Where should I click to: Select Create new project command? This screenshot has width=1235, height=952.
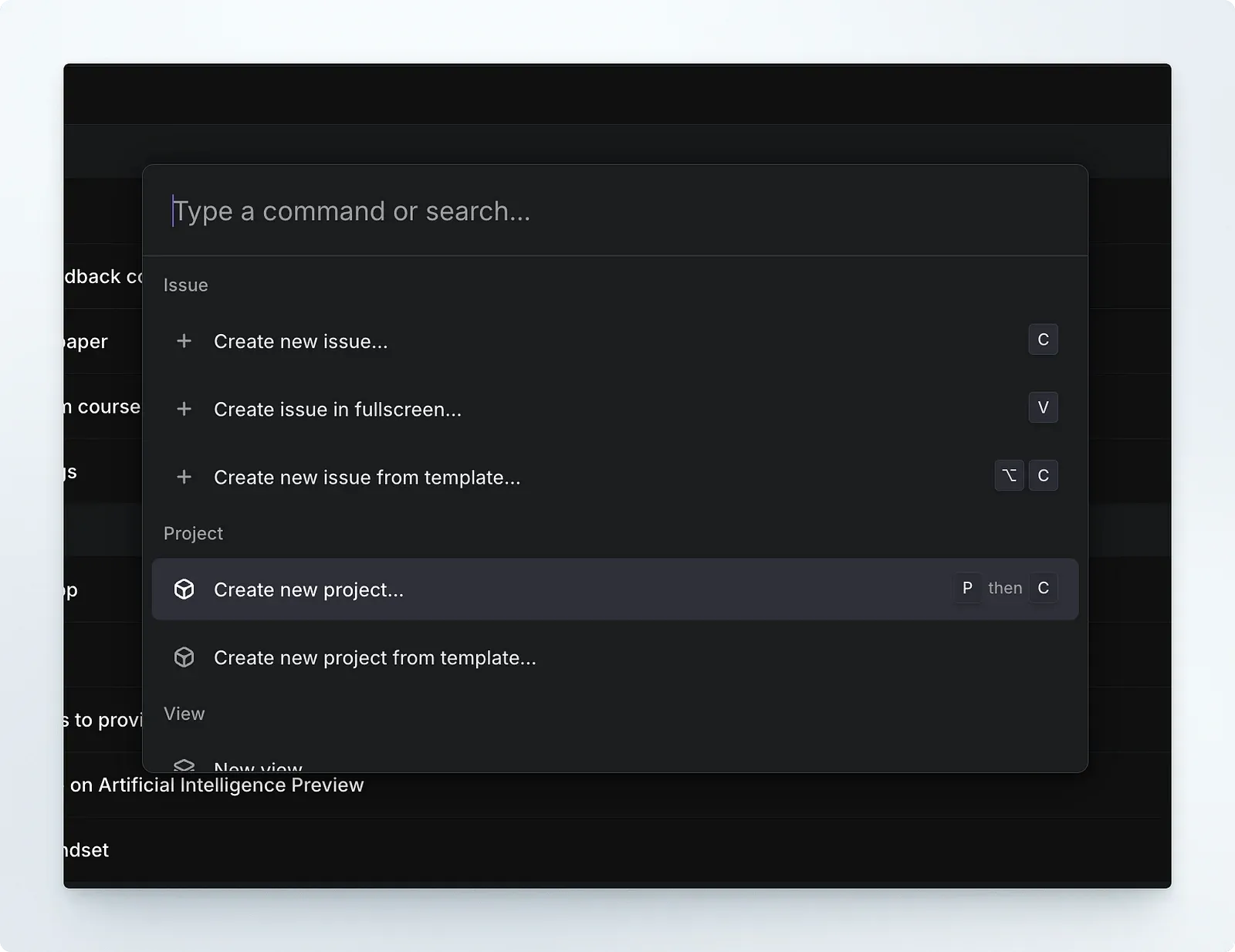[x=614, y=589]
